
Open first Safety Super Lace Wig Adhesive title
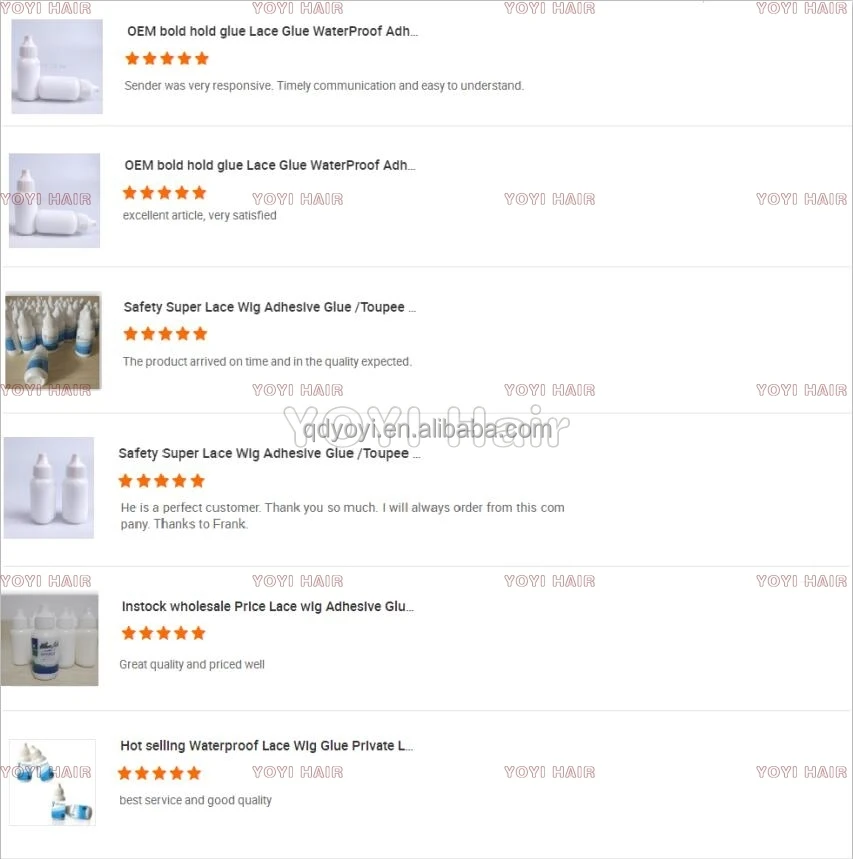270,307
